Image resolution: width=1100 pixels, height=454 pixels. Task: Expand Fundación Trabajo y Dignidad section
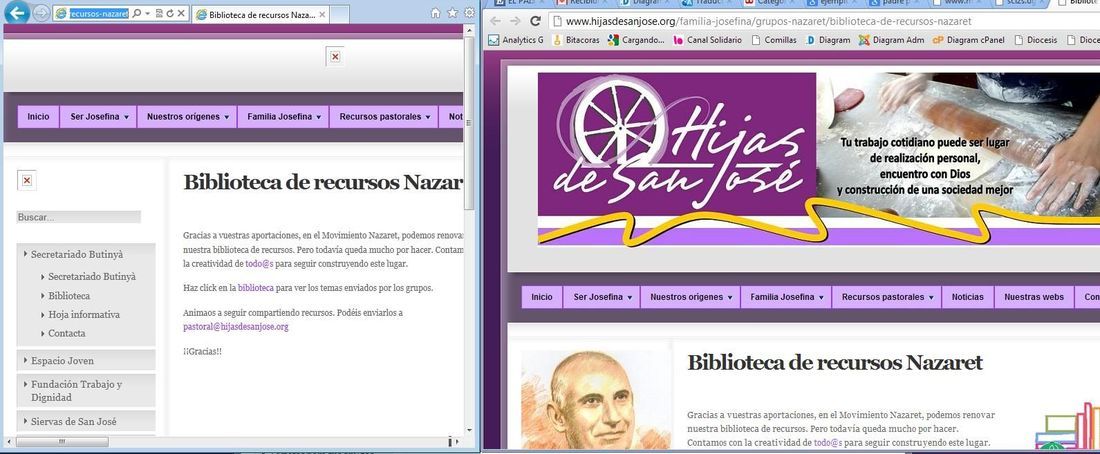[x=86, y=391]
